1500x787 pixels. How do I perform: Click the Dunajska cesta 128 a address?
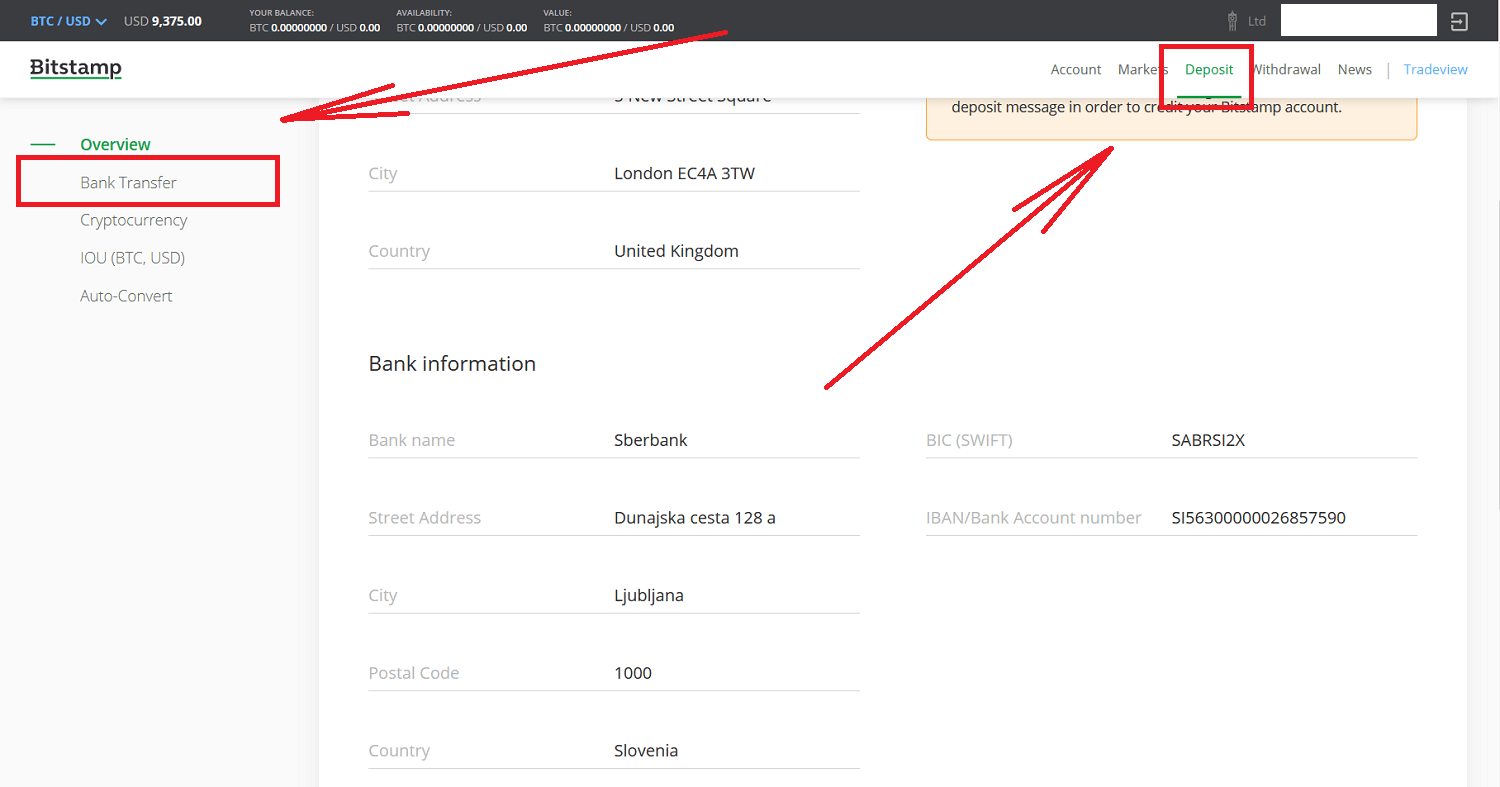click(695, 518)
